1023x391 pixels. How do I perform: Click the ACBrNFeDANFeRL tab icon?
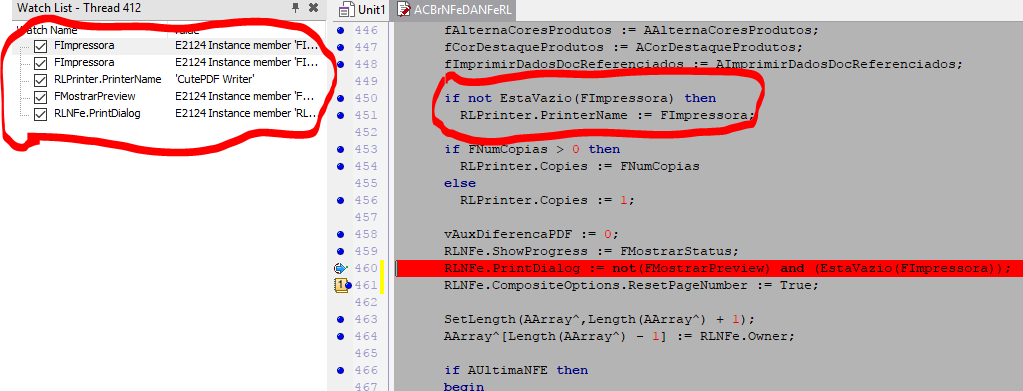pos(404,10)
